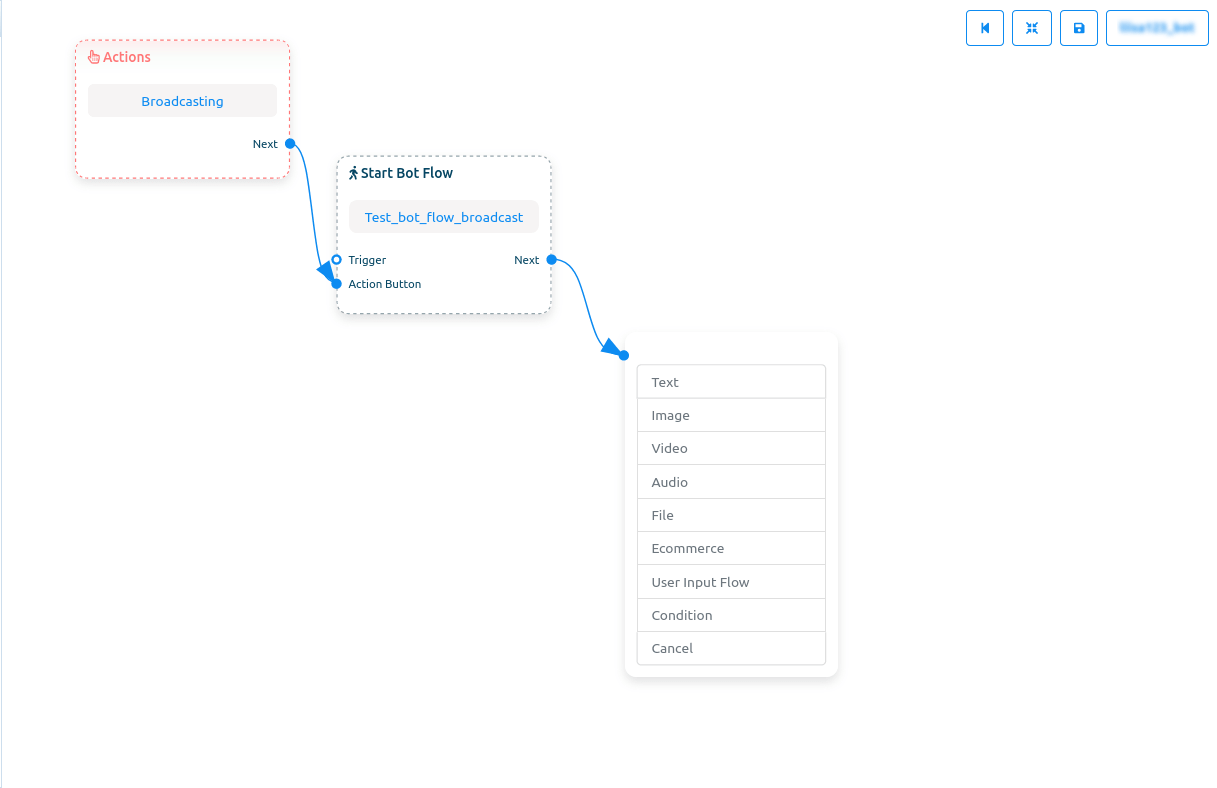The height and width of the screenshot is (788, 1217).
Task: Select User Input Flow option
Action: 731,582
